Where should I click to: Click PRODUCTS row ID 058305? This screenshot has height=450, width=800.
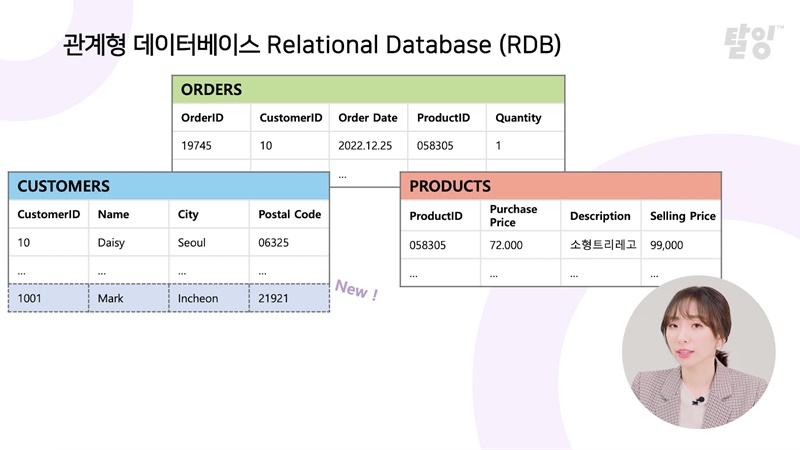428,245
